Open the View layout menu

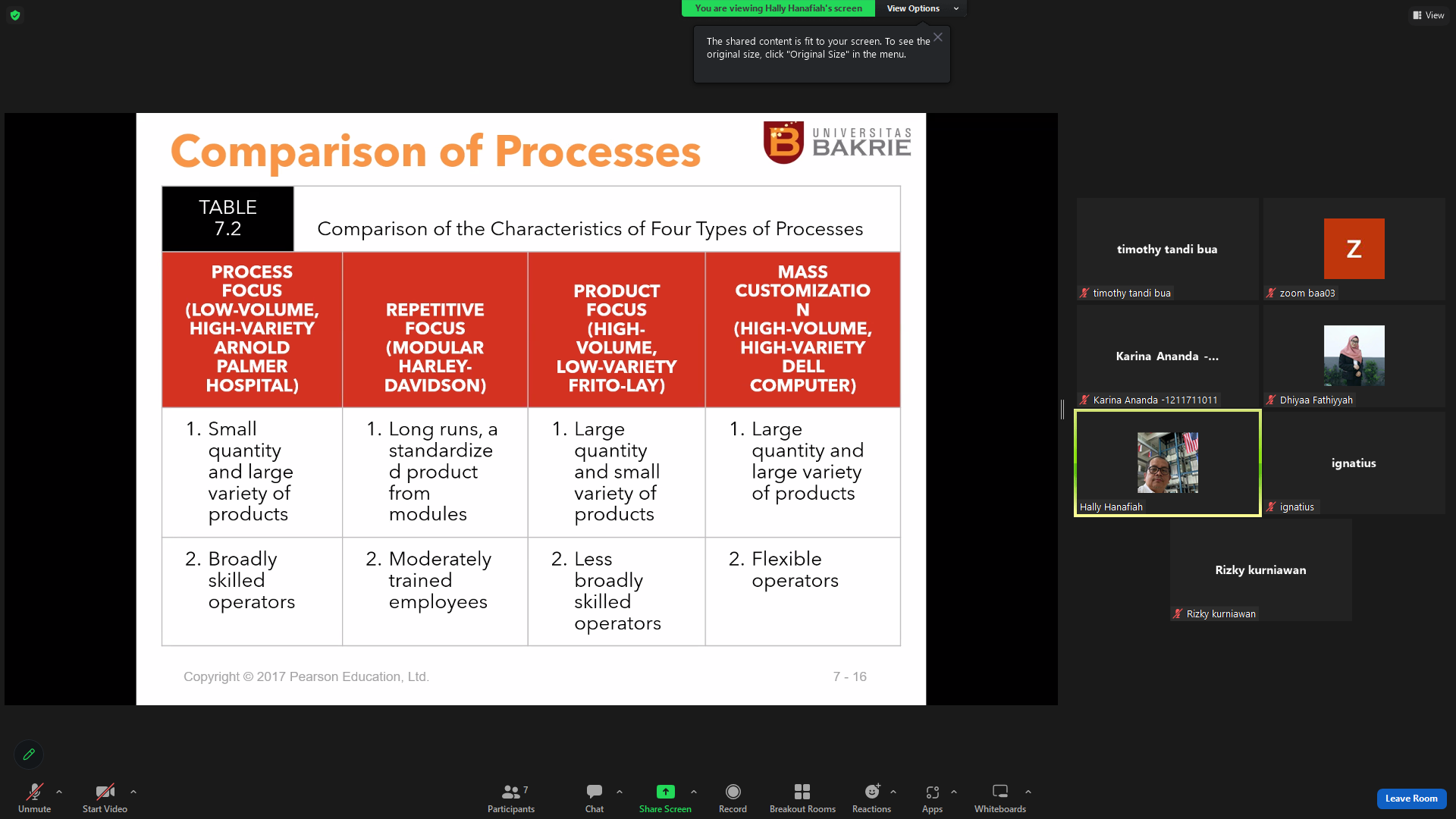pos(1429,15)
